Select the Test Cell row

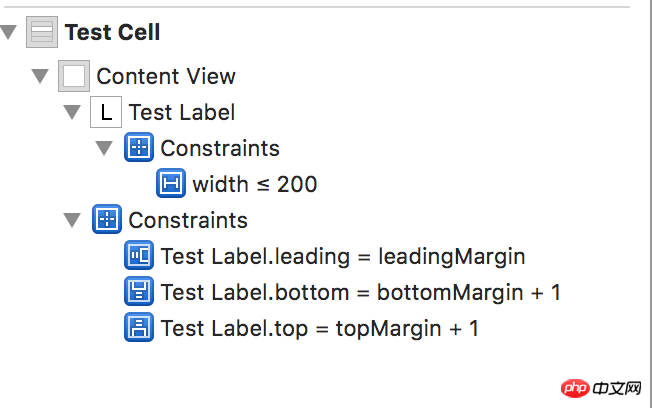click(x=112, y=33)
